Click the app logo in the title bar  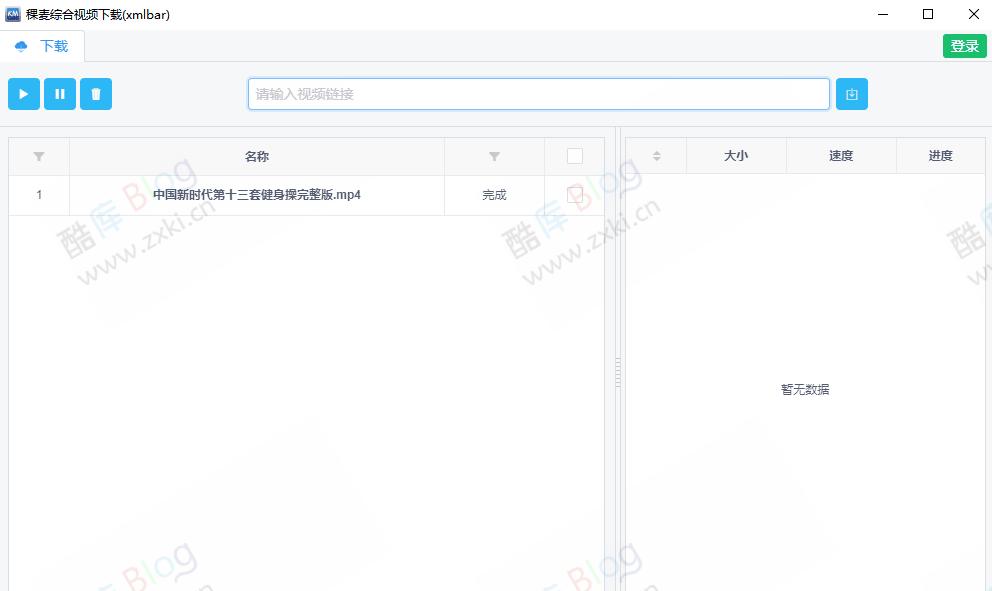[12, 14]
